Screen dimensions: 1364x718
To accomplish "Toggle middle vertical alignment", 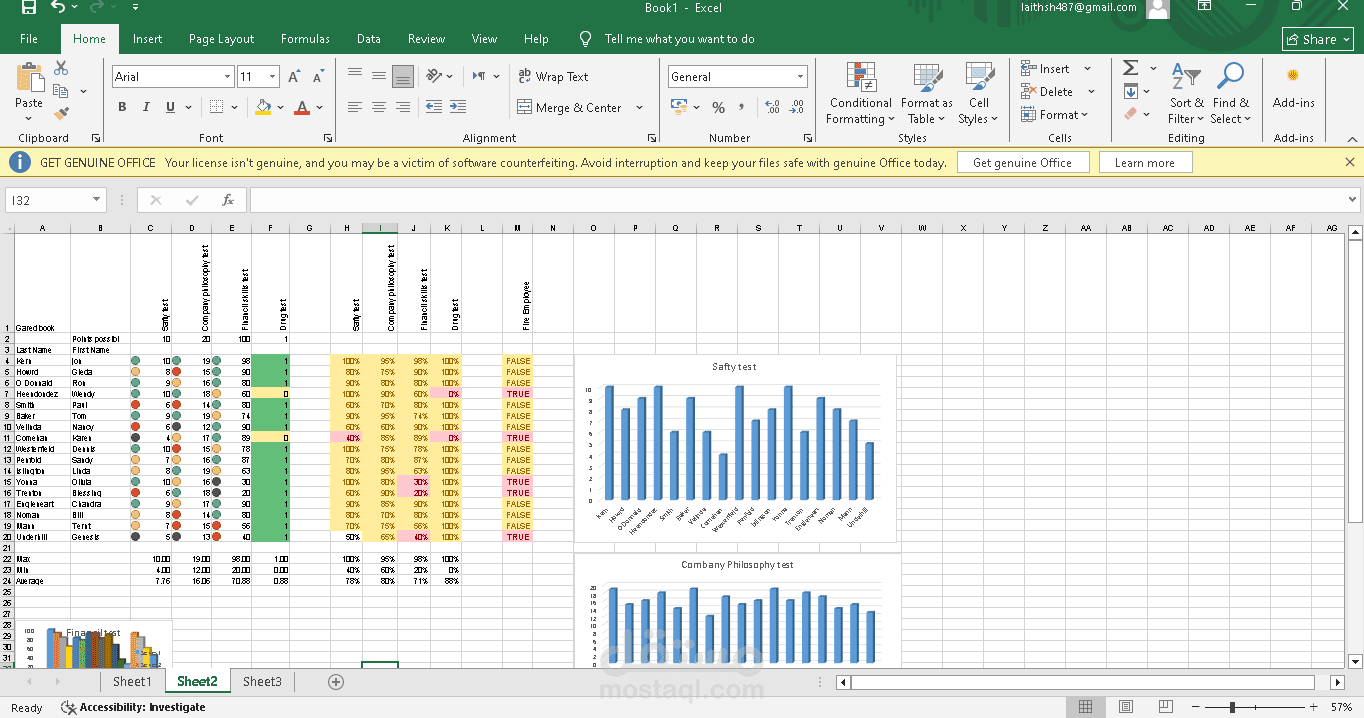I will coord(379,76).
